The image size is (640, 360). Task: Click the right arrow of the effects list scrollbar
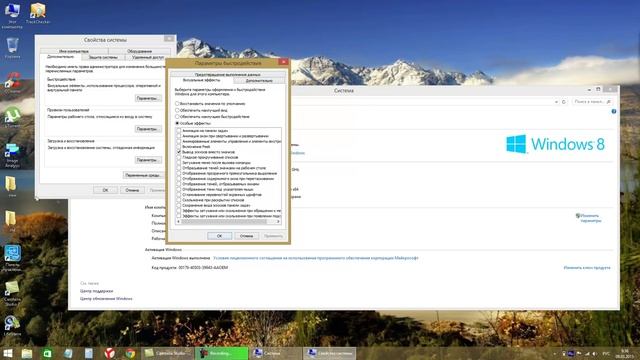pyautogui.click(x=278, y=222)
